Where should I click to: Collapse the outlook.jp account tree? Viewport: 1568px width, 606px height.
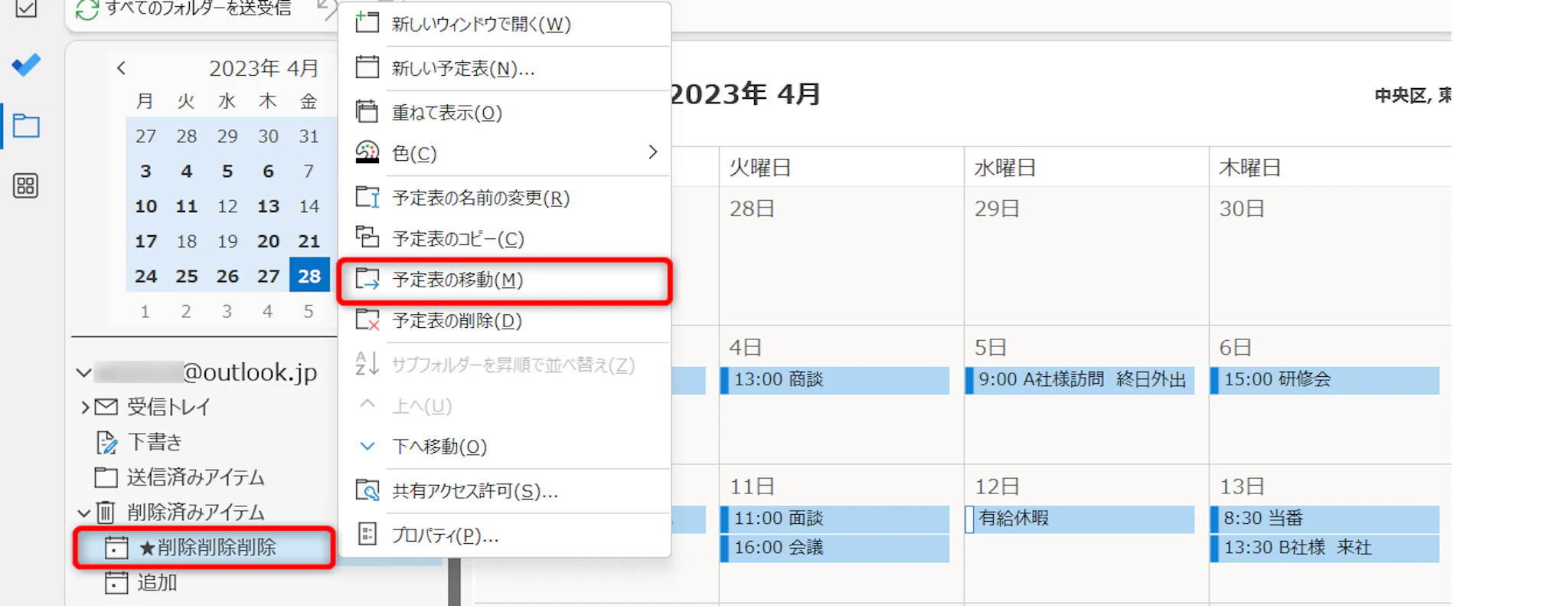coord(83,373)
